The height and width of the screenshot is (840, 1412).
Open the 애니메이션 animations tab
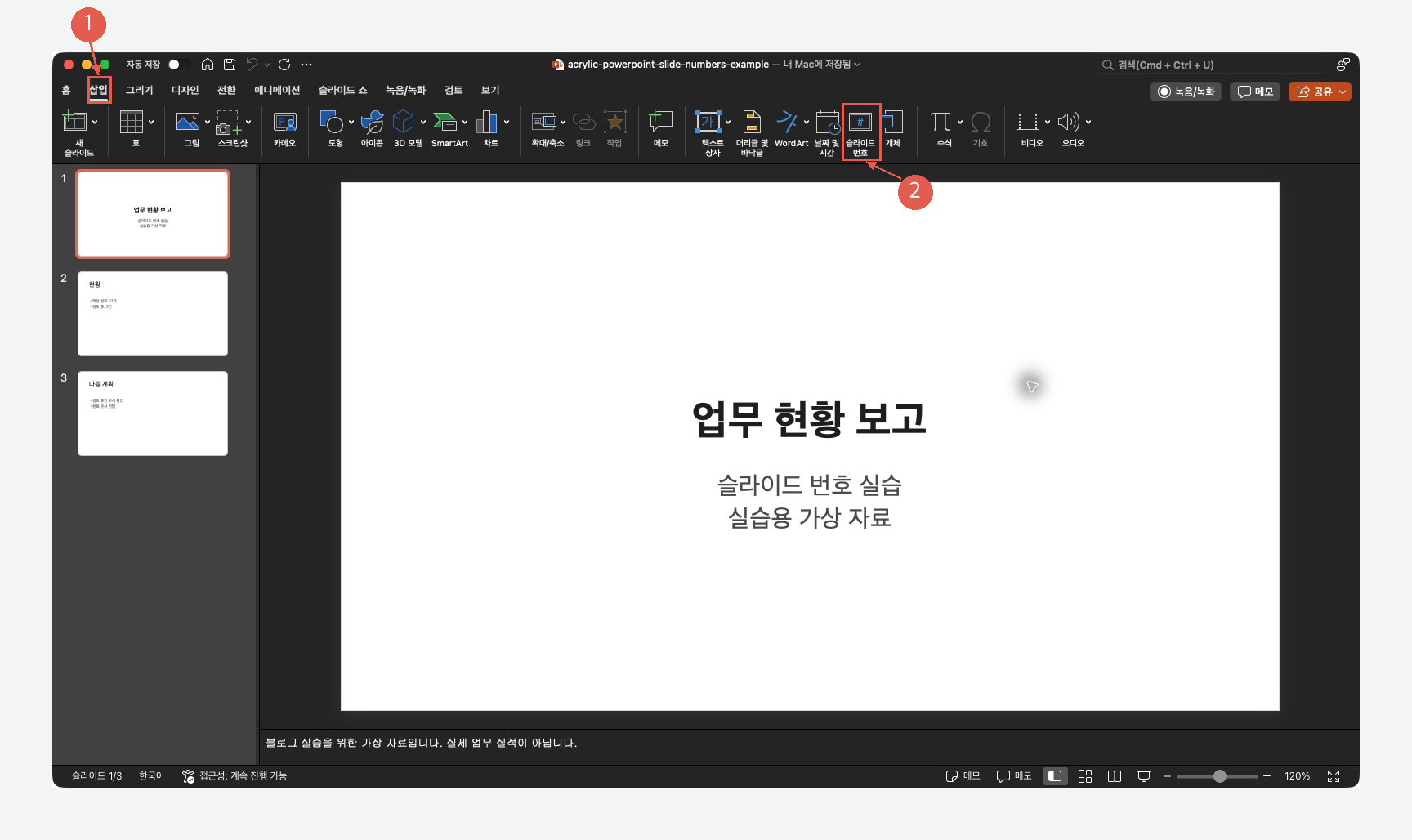point(277,90)
